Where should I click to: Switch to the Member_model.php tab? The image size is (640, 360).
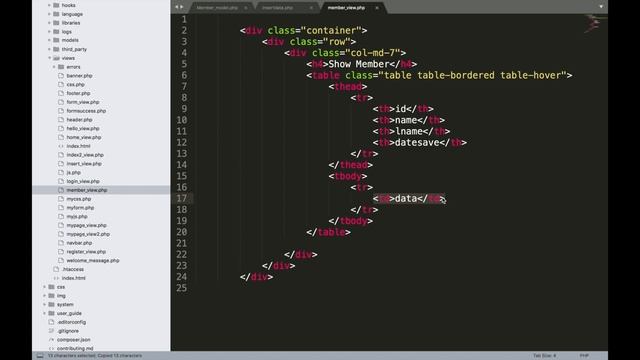tap(218, 8)
